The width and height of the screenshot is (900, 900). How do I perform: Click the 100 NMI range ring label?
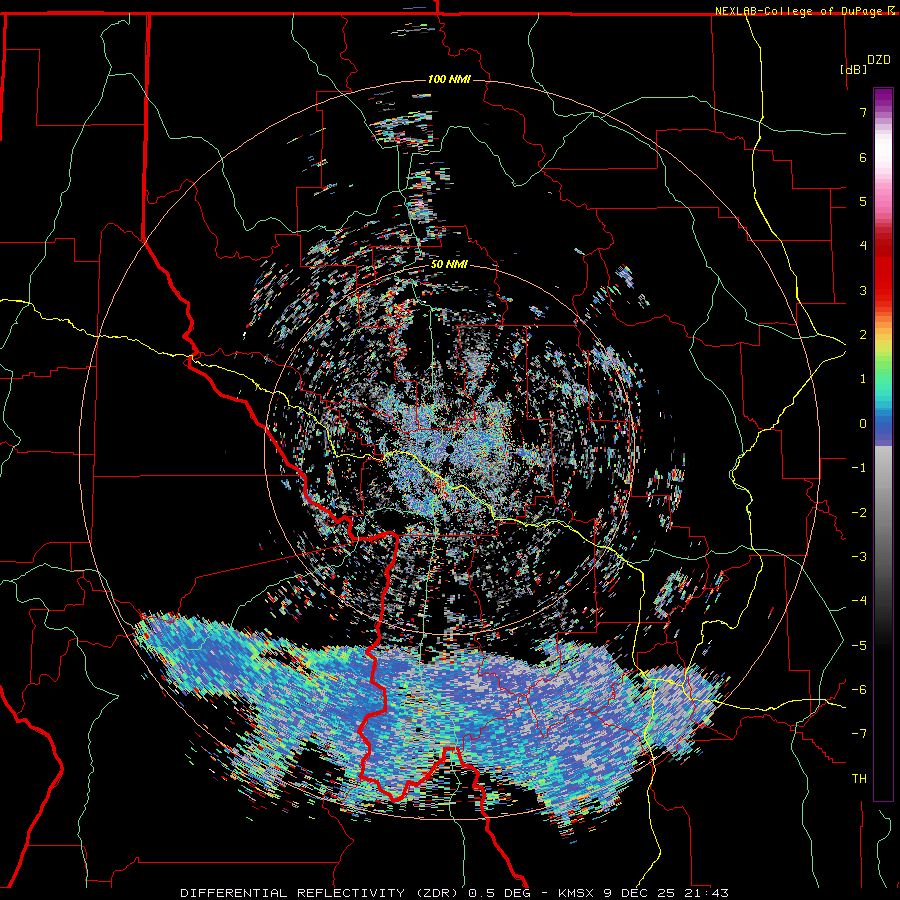[449, 79]
